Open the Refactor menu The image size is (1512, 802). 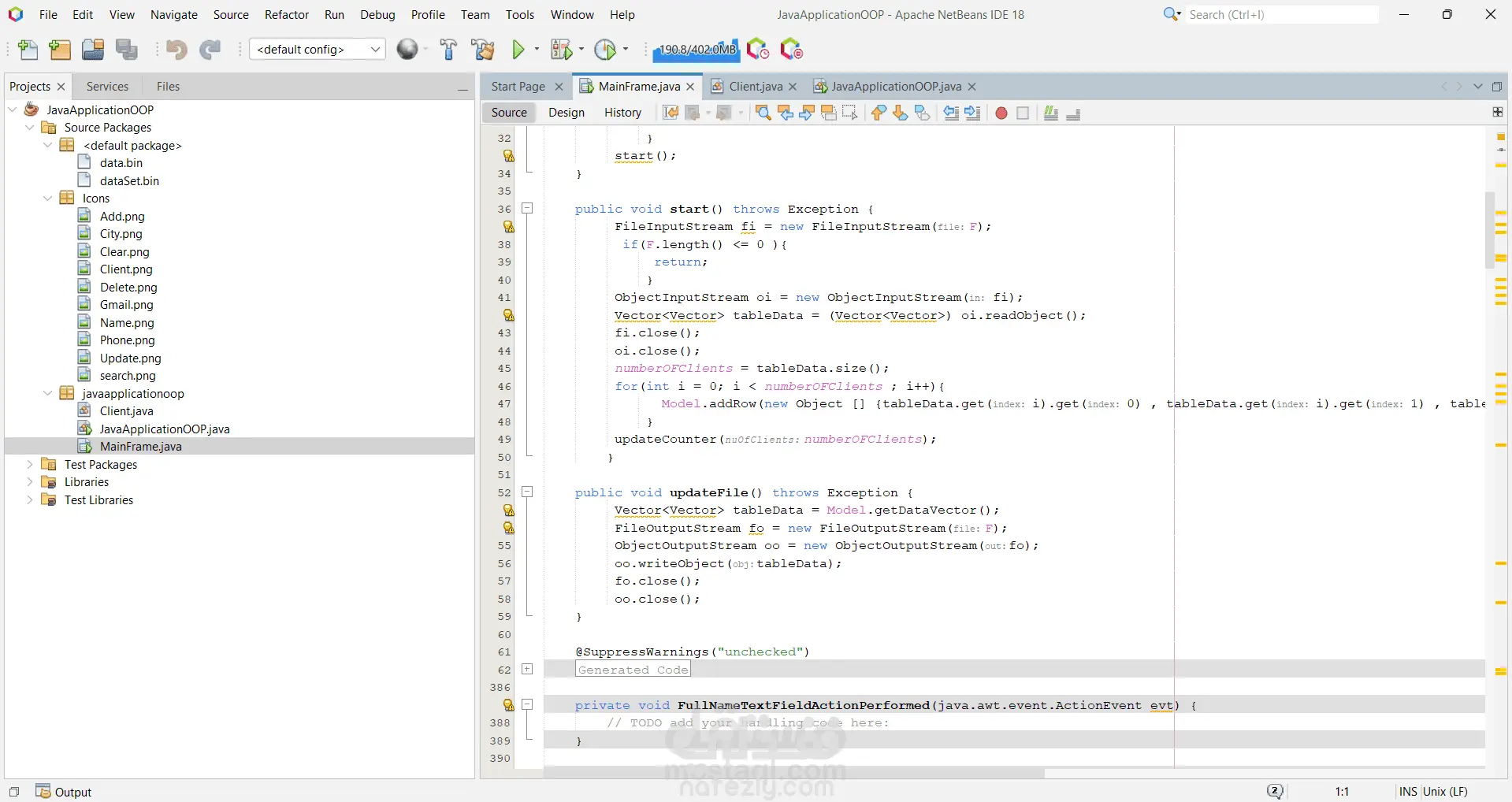click(x=286, y=14)
